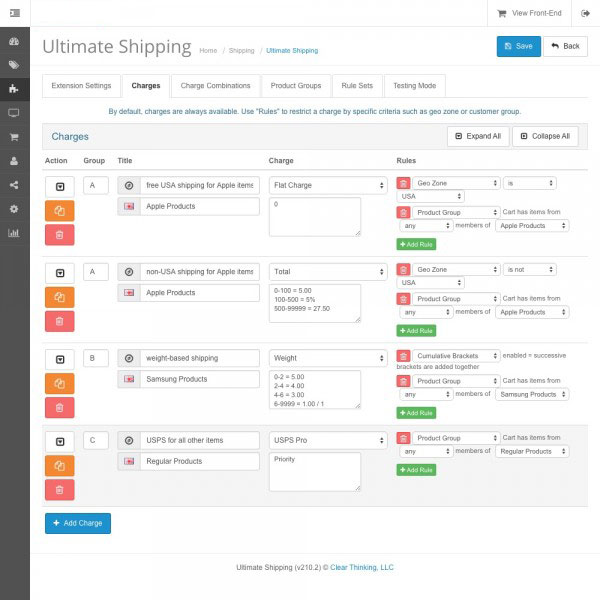The height and width of the screenshot is (600, 600).
Task: Switch to the Charge Combinations tab
Action: tap(215, 86)
